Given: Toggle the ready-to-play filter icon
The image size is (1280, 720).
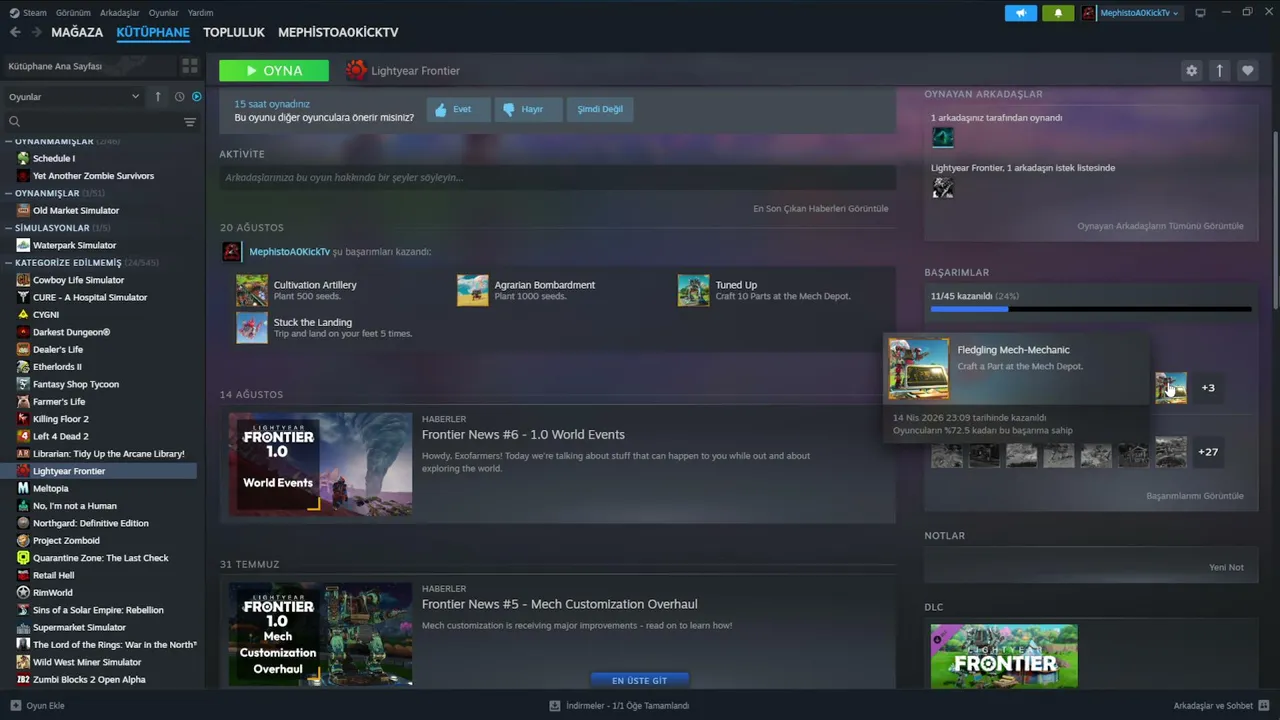Looking at the screenshot, I should pos(196,96).
